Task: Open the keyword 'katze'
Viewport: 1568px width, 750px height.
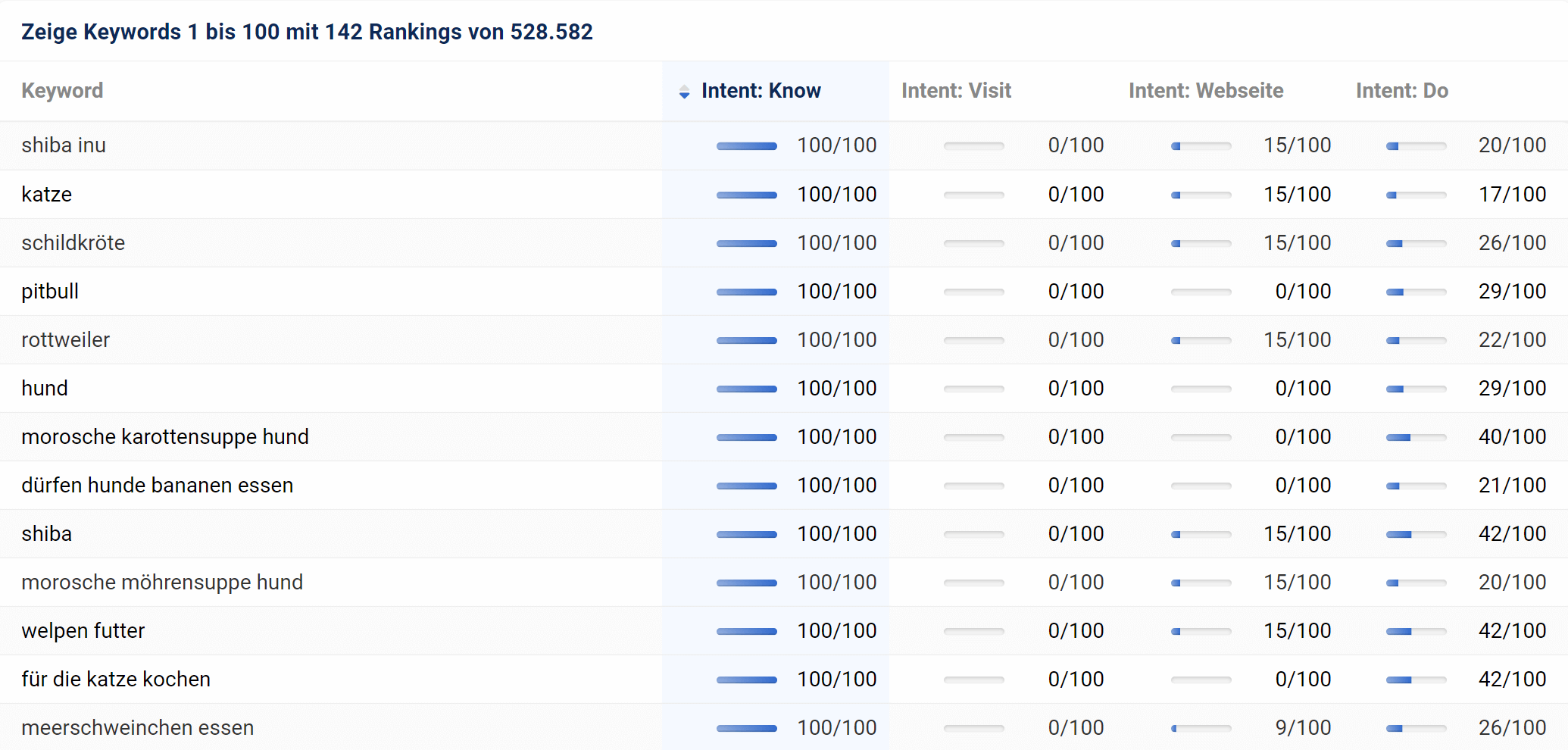Action: [47, 194]
